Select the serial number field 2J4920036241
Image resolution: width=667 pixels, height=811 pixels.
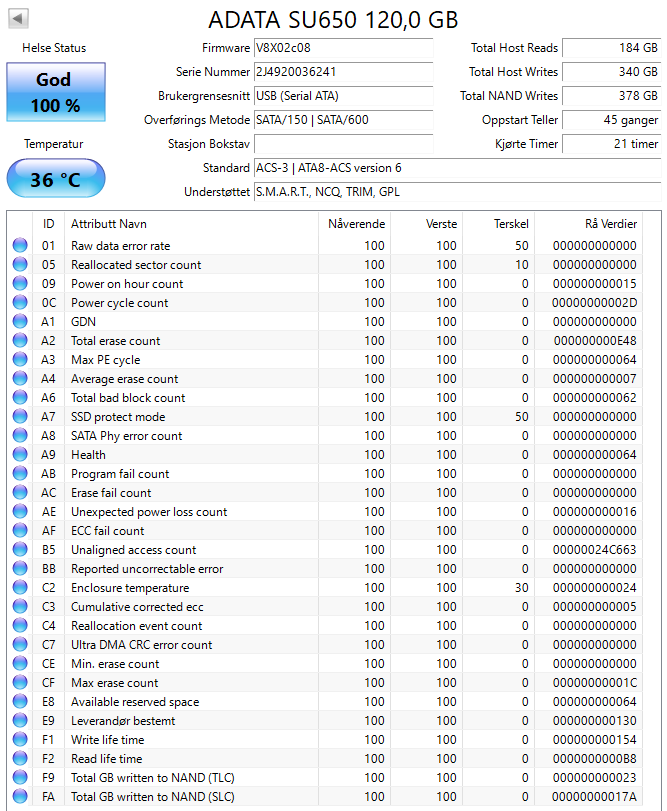click(343, 72)
